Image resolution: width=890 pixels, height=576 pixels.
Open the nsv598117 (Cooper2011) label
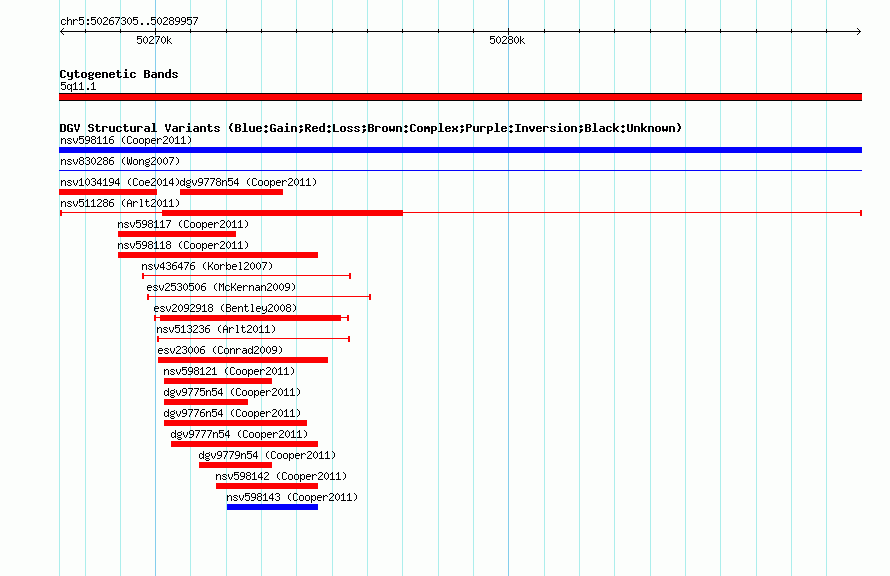(x=183, y=224)
